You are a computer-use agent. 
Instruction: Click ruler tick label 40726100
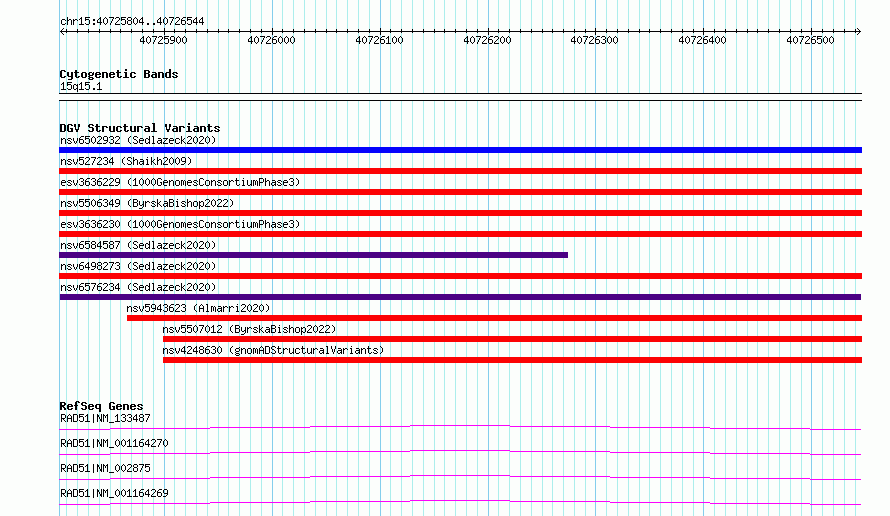pyautogui.click(x=379, y=40)
